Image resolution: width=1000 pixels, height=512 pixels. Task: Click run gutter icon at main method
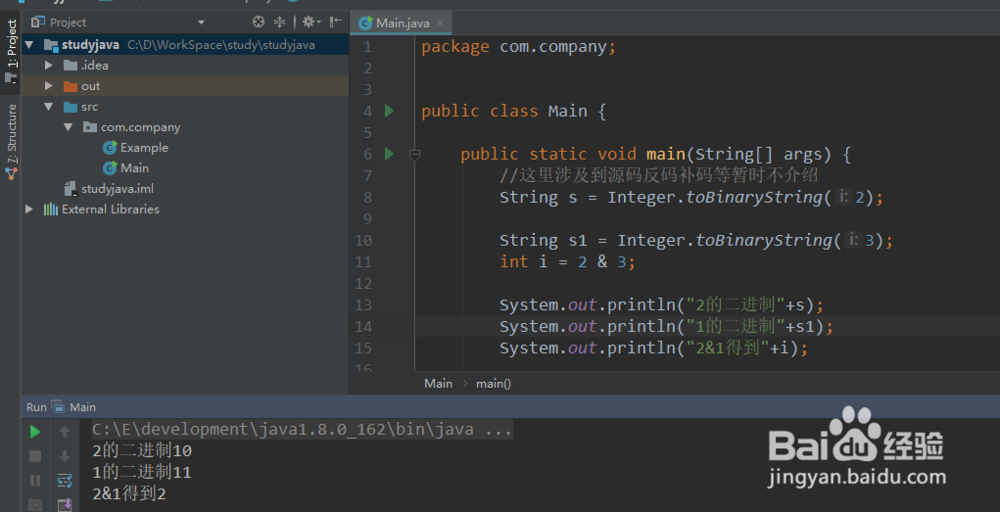[389, 154]
